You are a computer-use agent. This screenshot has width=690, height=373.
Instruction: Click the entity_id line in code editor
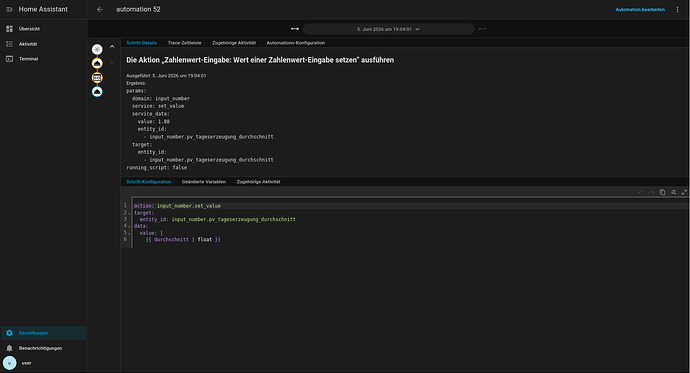pyautogui.click(x=217, y=219)
